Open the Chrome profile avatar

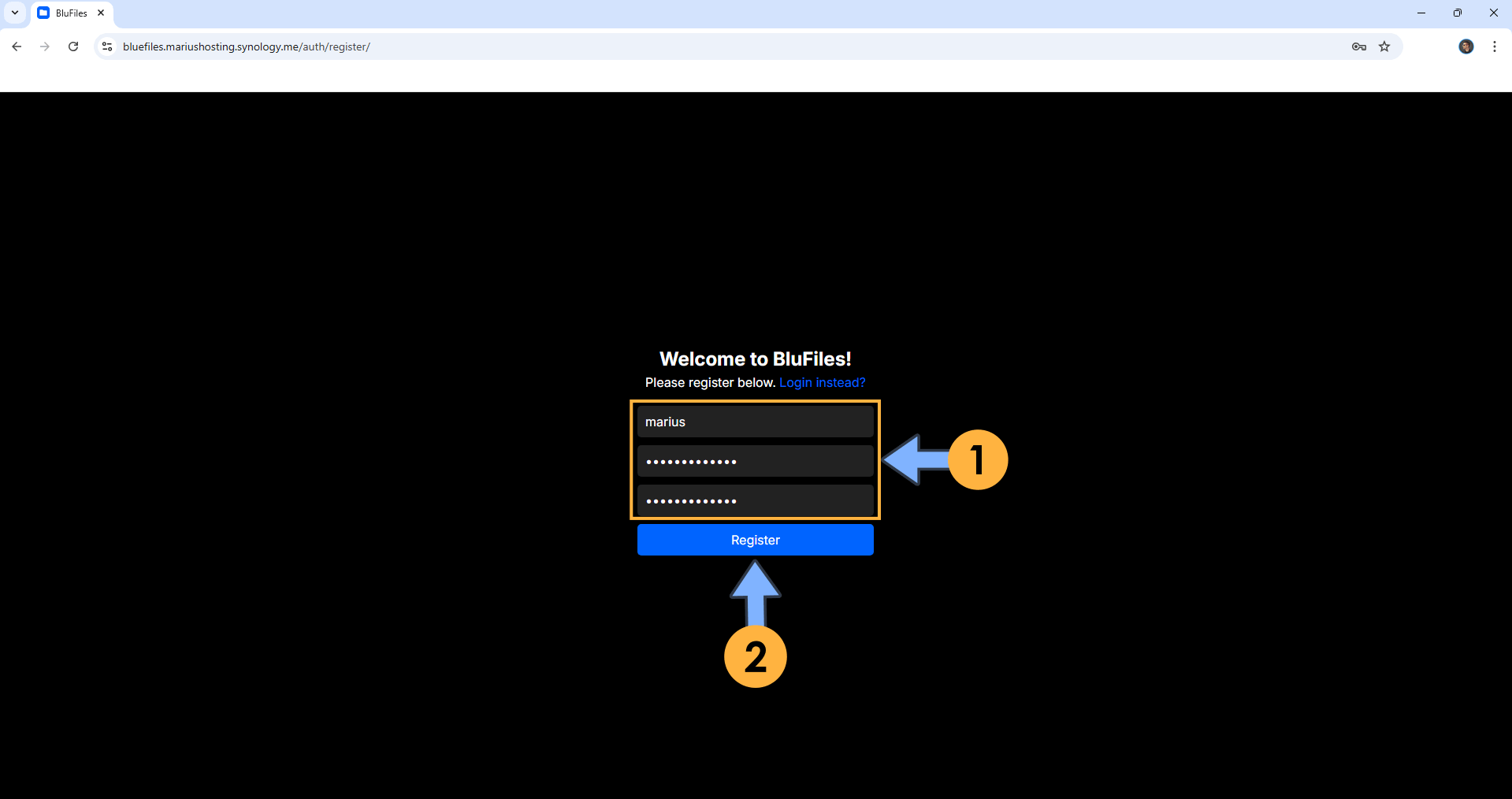[x=1466, y=46]
